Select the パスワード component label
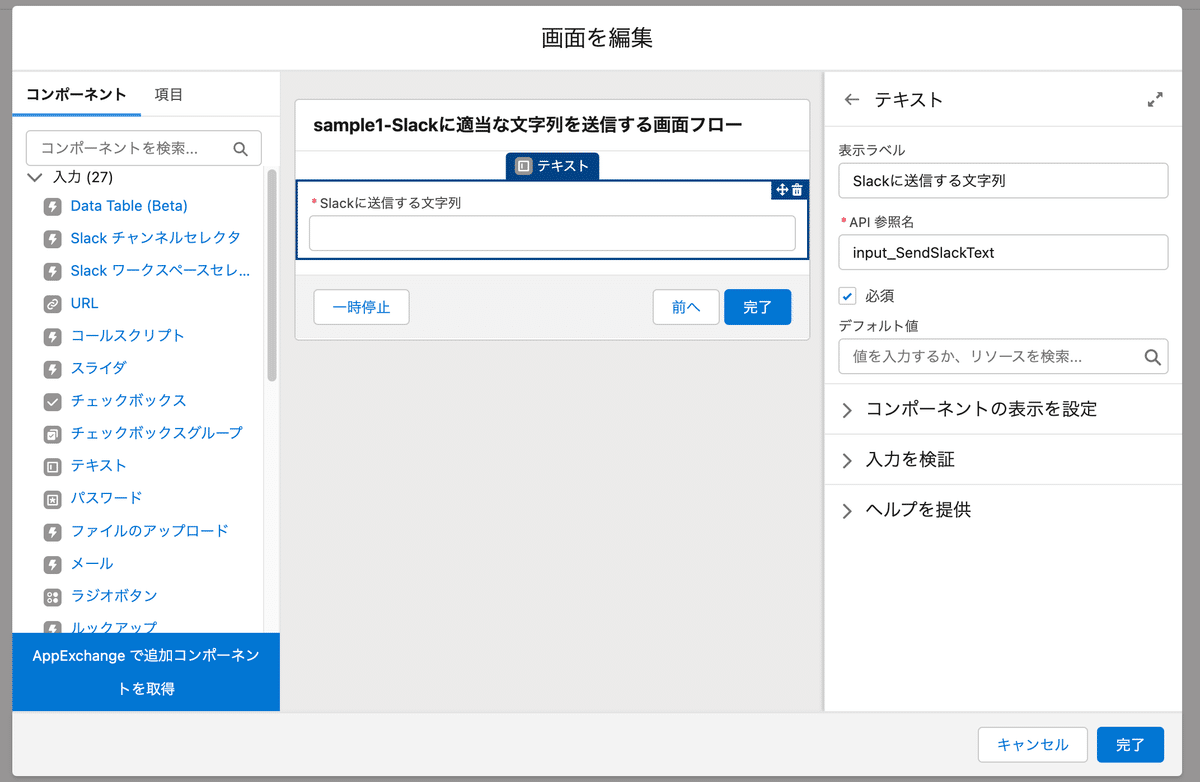Screen dimensions: 1200x782 click(x=107, y=498)
